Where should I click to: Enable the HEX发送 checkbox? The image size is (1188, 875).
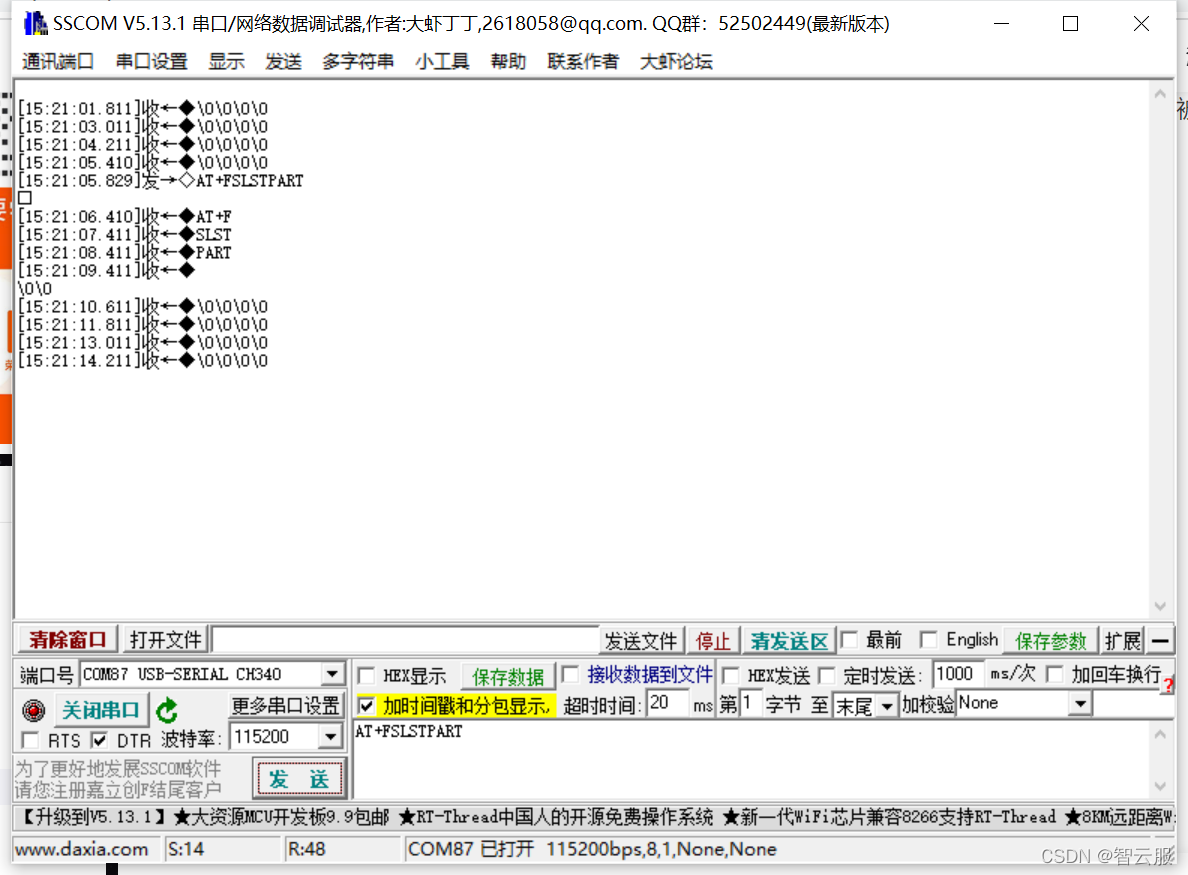click(731, 675)
